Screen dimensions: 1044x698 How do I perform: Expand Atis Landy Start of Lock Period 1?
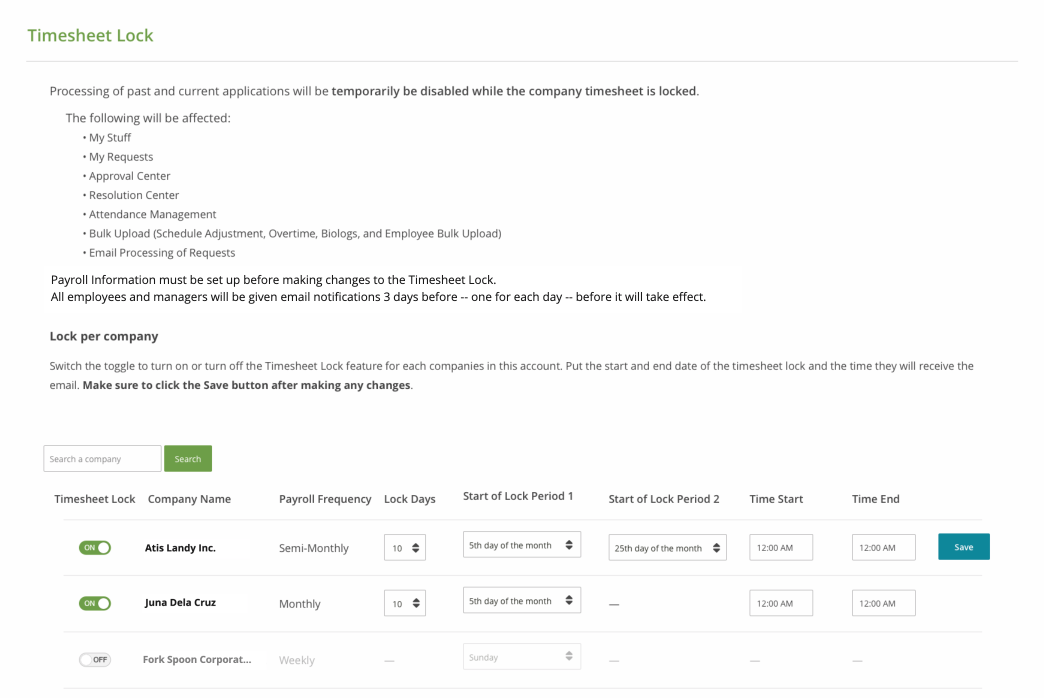coord(522,545)
